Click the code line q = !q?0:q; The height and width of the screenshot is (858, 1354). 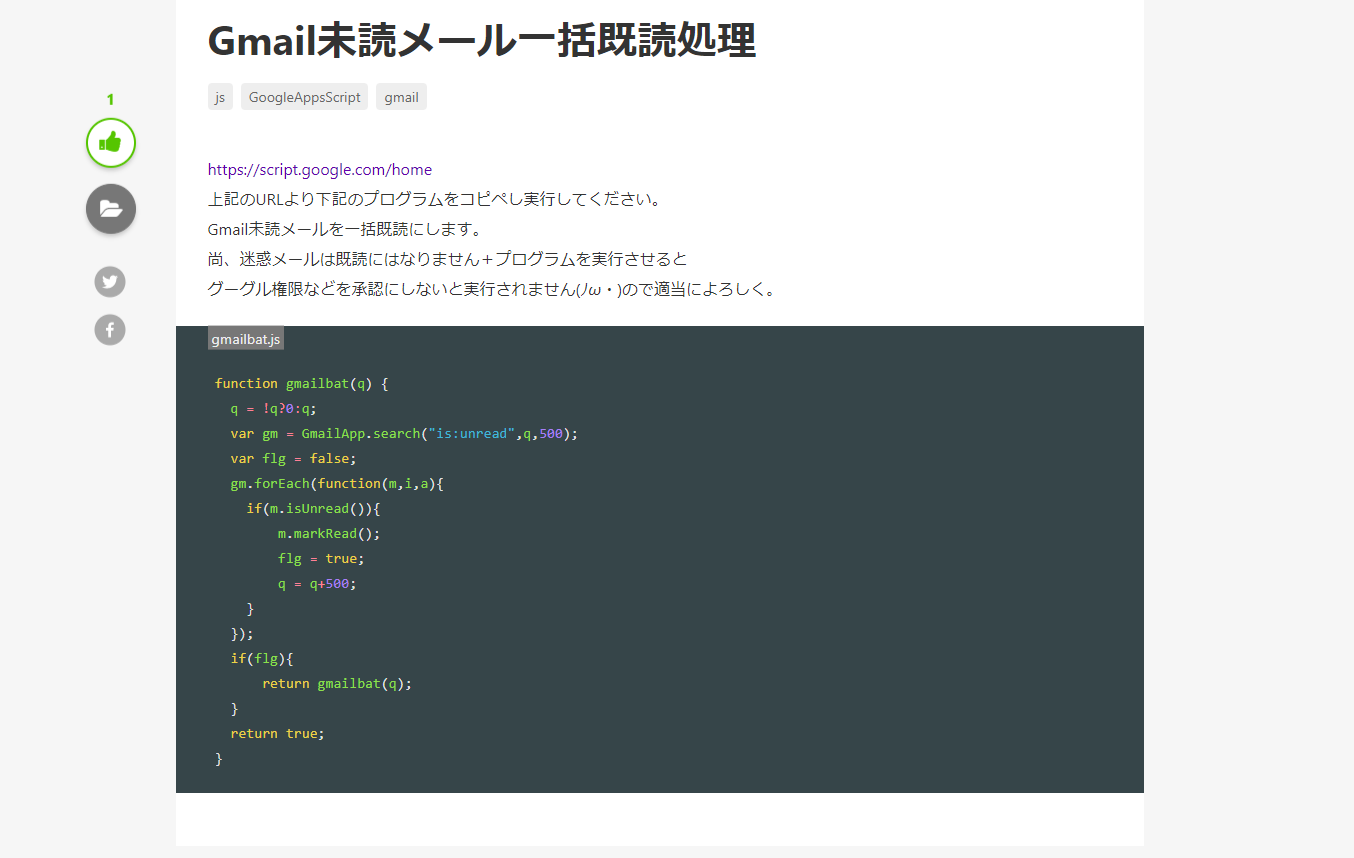point(273,409)
